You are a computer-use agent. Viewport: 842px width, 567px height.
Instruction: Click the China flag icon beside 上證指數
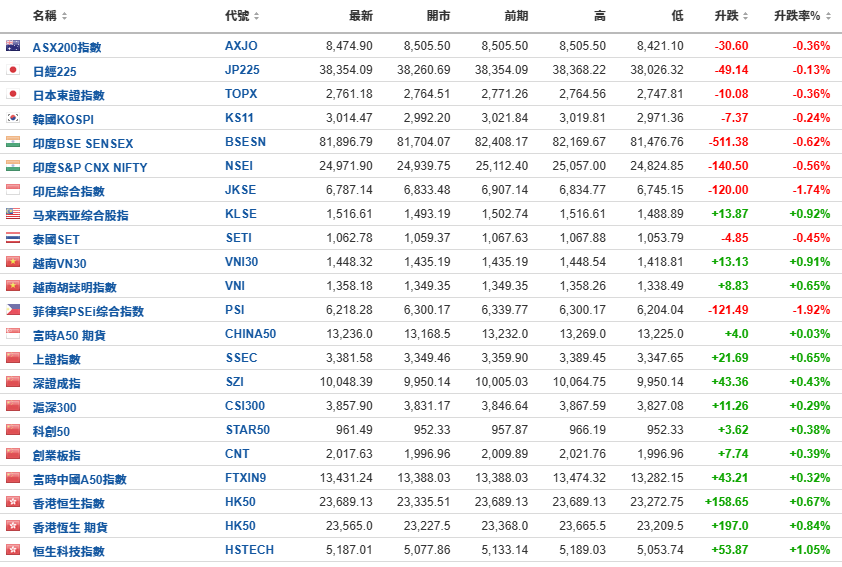point(13,358)
